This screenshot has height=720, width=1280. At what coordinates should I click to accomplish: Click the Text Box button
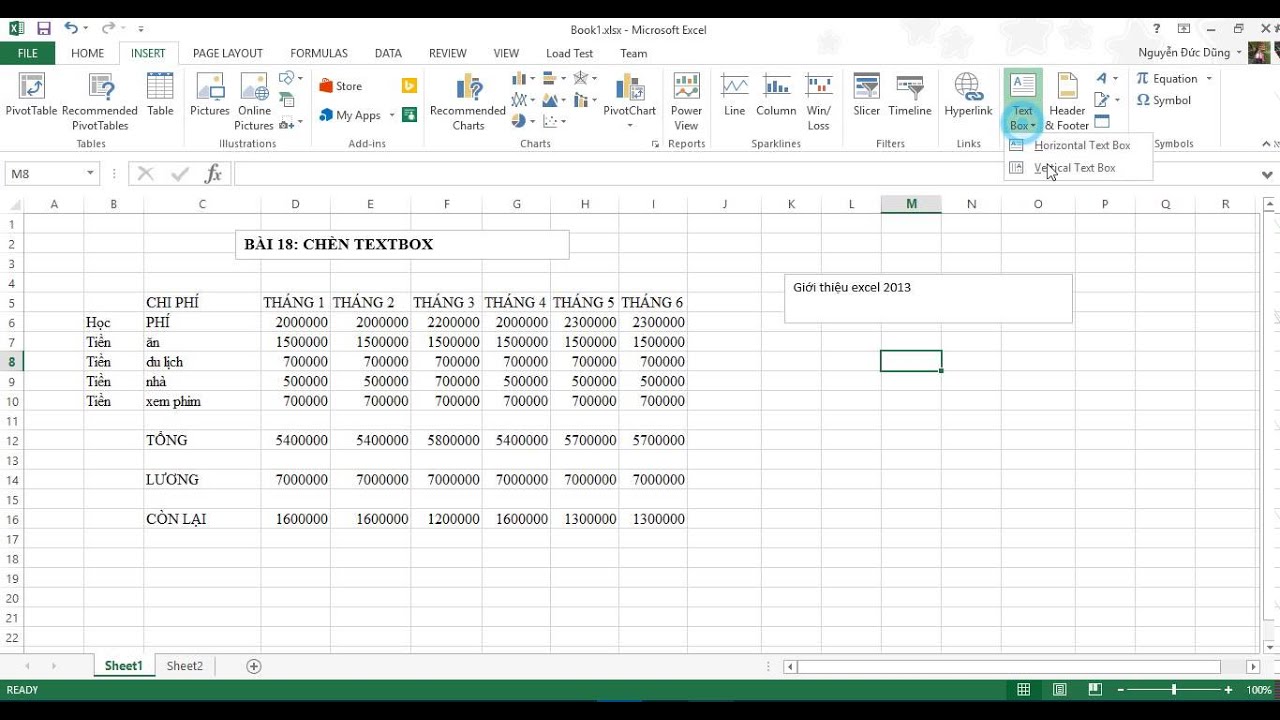(x=1022, y=101)
